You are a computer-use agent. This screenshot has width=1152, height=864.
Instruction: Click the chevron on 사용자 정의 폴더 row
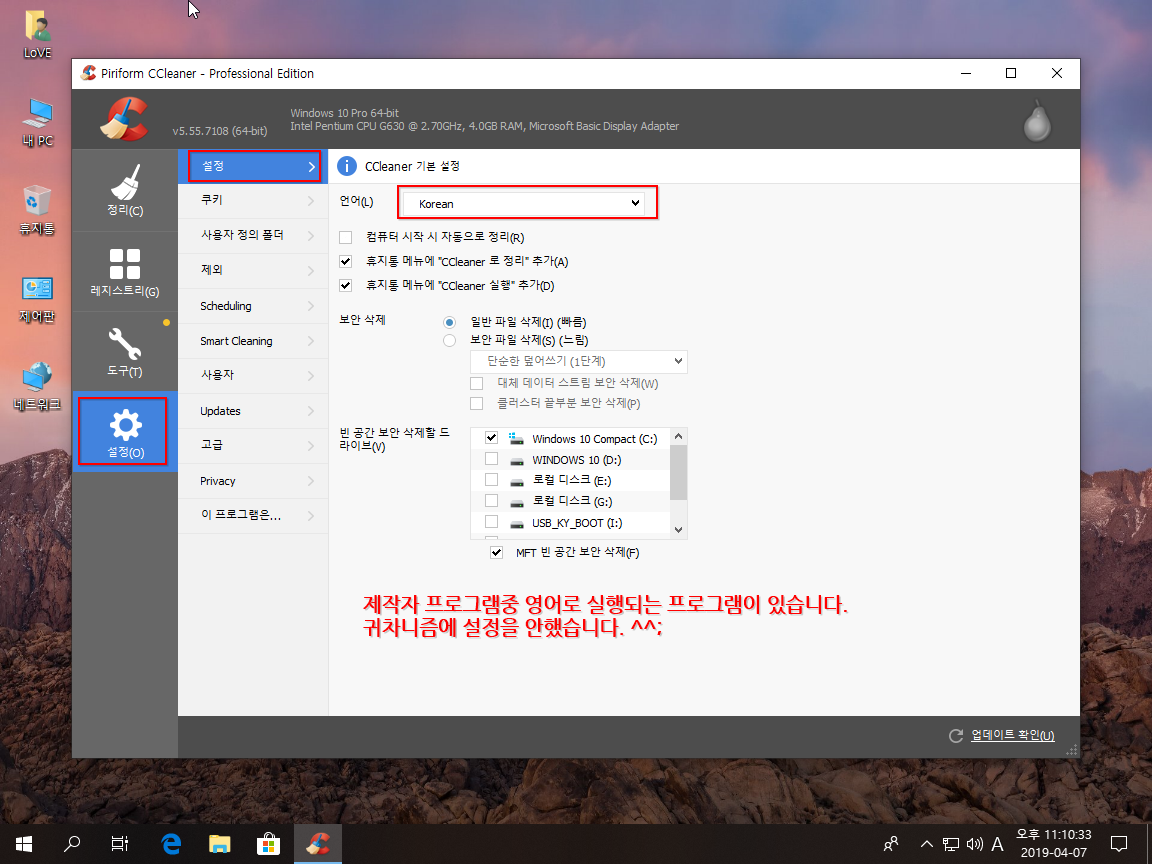click(x=311, y=236)
